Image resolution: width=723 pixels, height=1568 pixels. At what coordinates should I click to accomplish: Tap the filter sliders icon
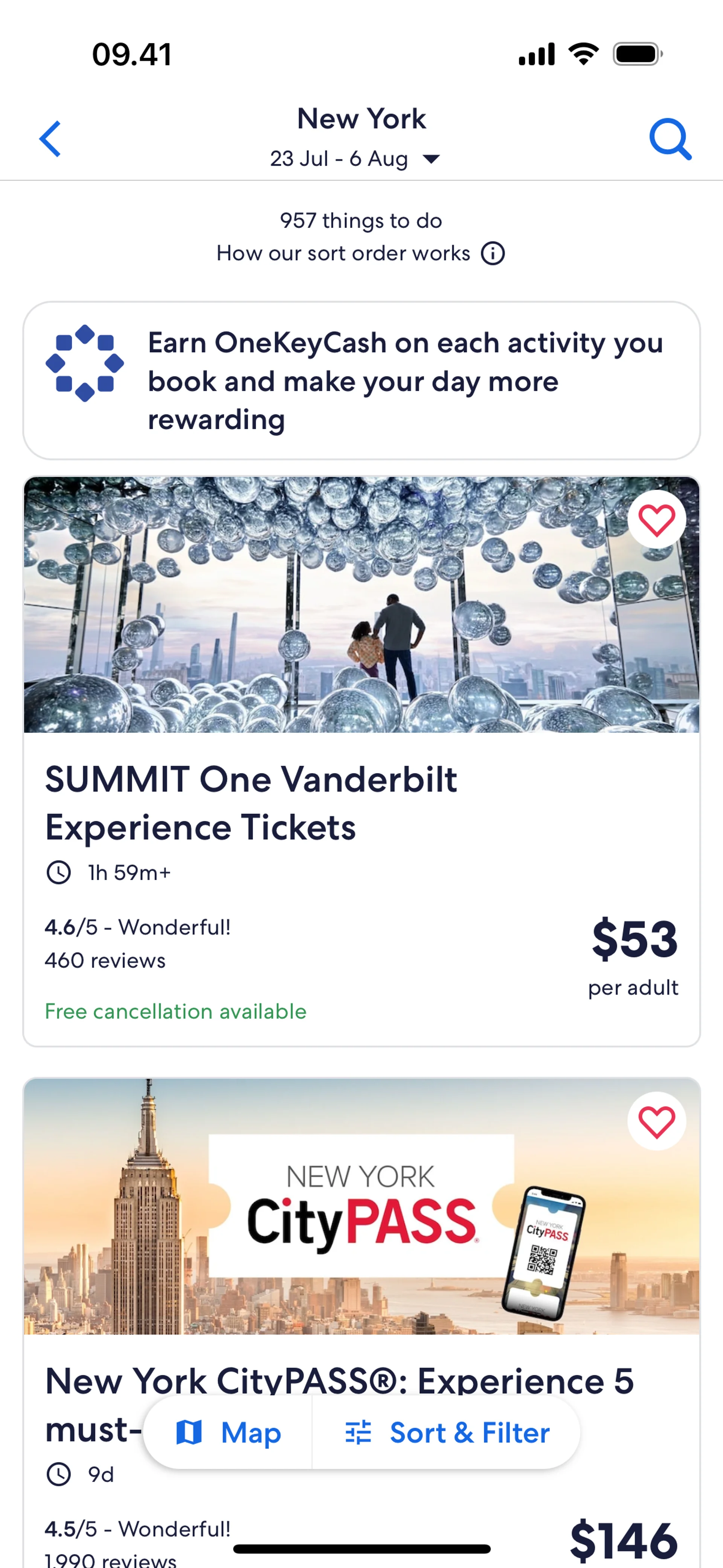358,1432
